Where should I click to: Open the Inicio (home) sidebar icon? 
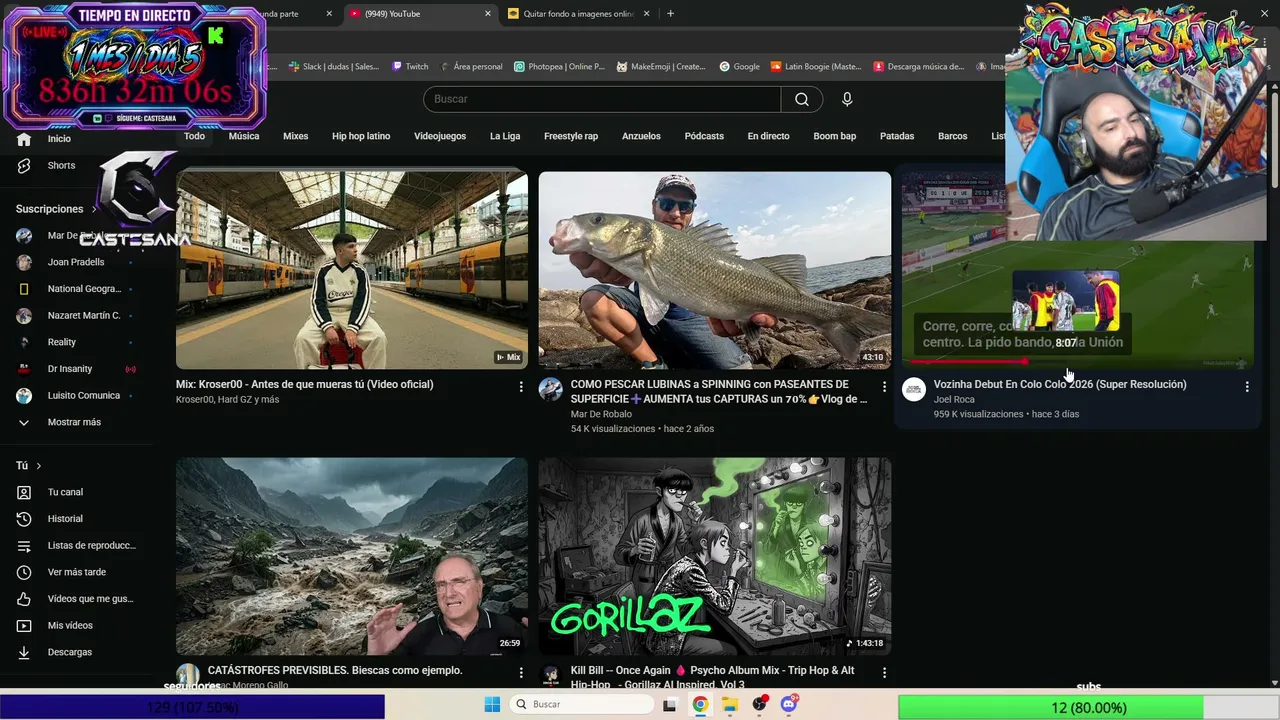point(24,139)
